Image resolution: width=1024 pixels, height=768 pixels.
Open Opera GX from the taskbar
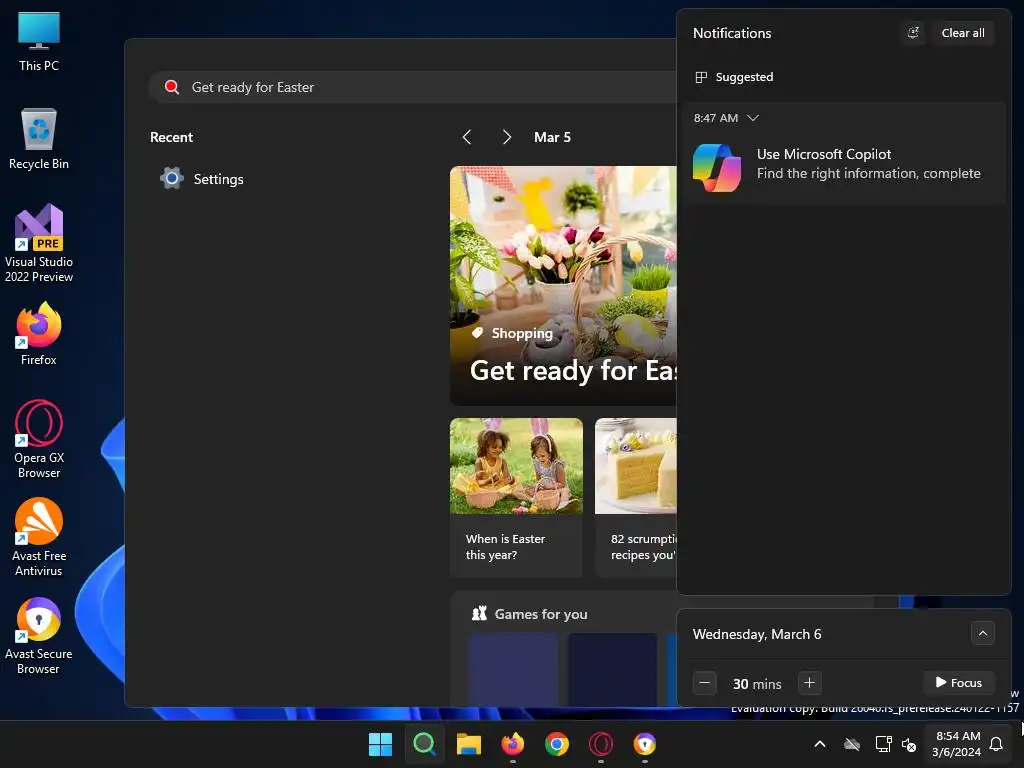[x=601, y=744]
